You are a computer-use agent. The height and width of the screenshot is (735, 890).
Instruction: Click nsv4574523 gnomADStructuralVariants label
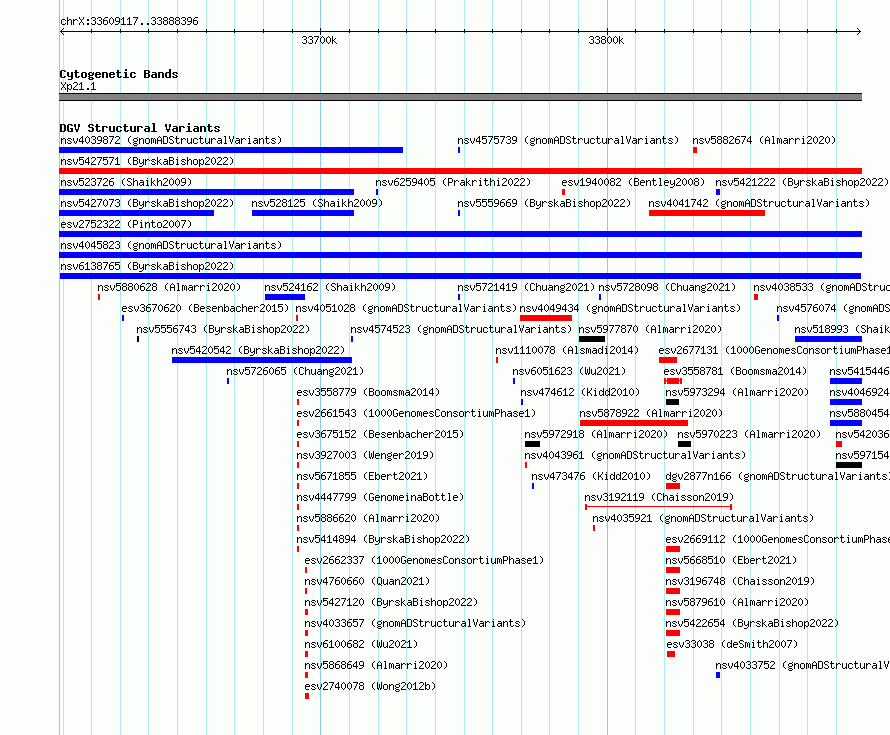pyautogui.click(x=461, y=329)
